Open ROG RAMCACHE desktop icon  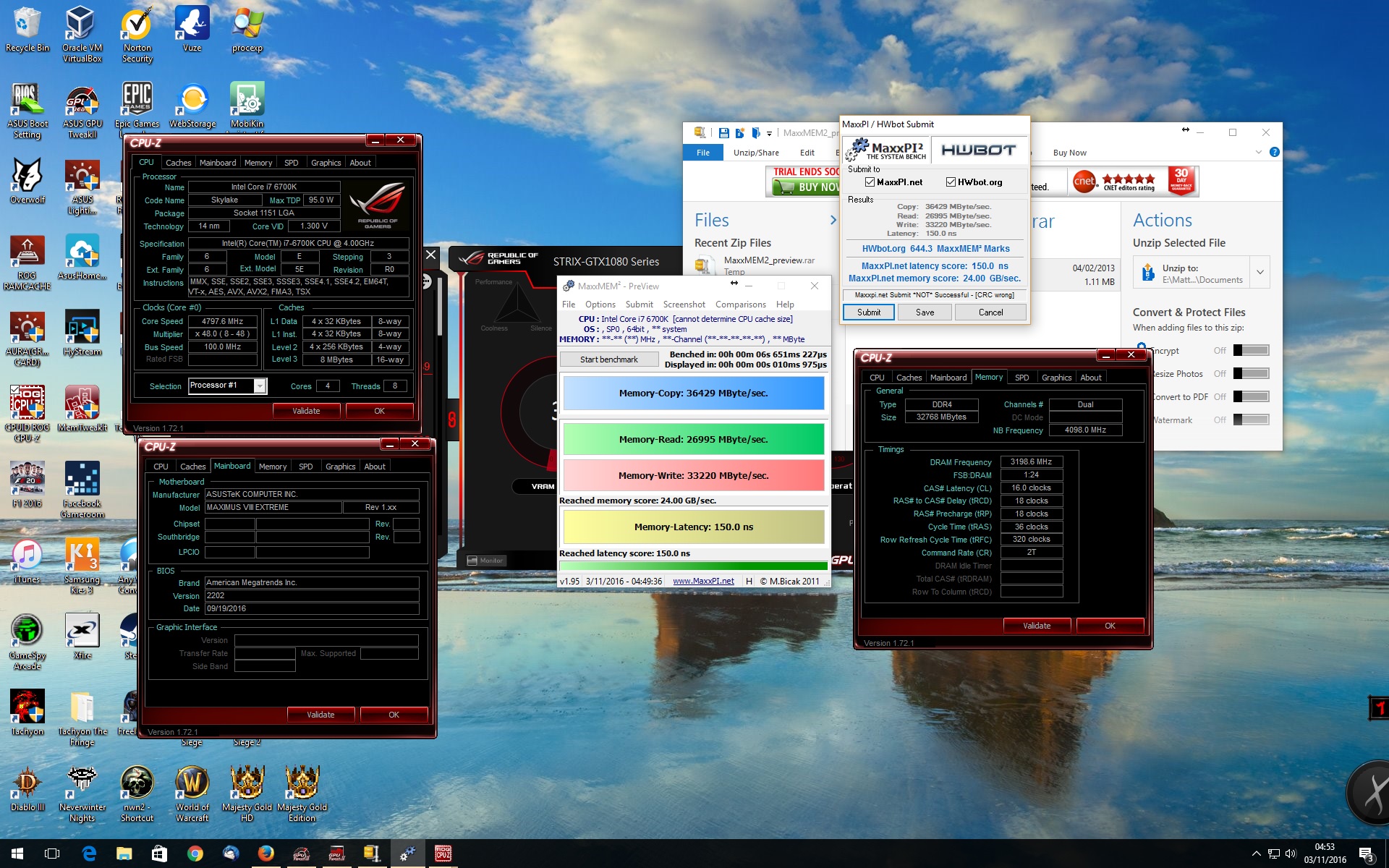point(27,263)
